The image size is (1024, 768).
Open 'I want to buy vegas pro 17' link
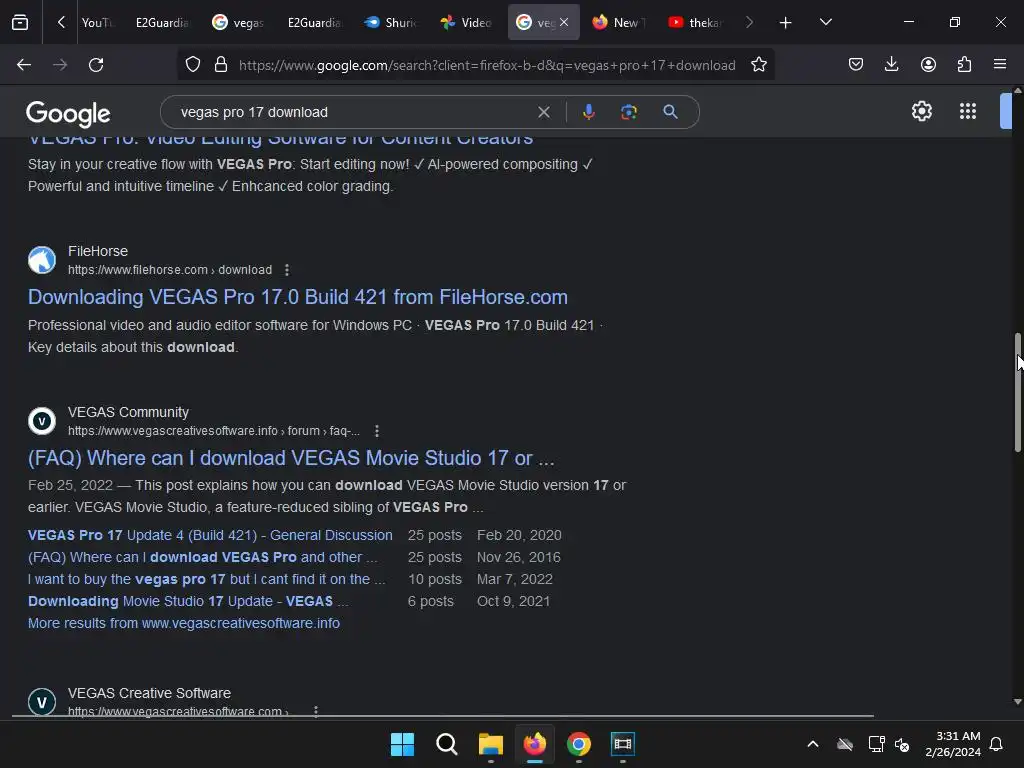(x=206, y=579)
